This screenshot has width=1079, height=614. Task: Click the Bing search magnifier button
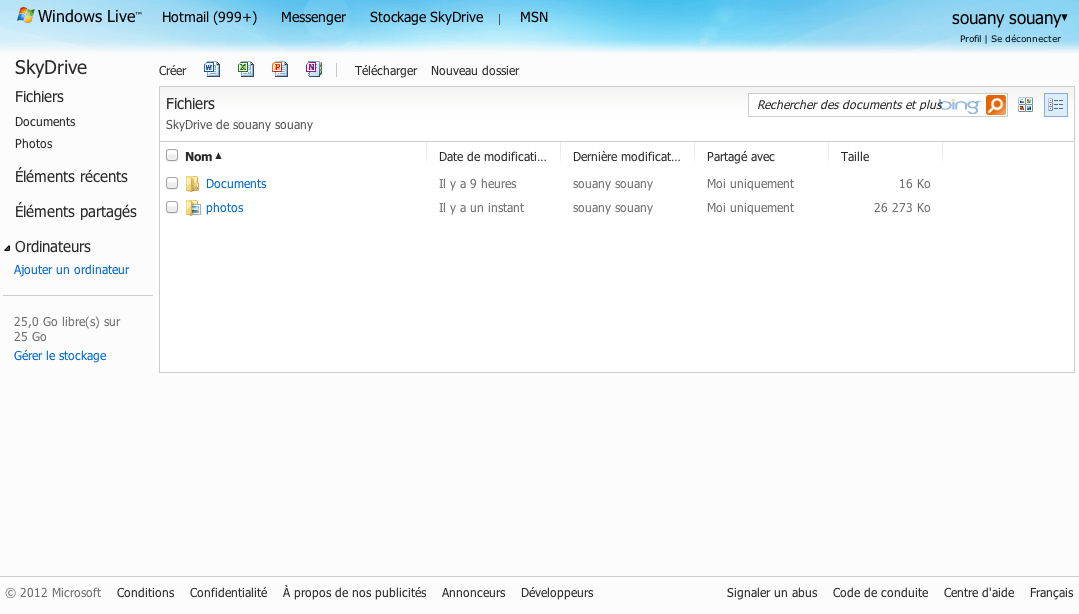(x=996, y=105)
